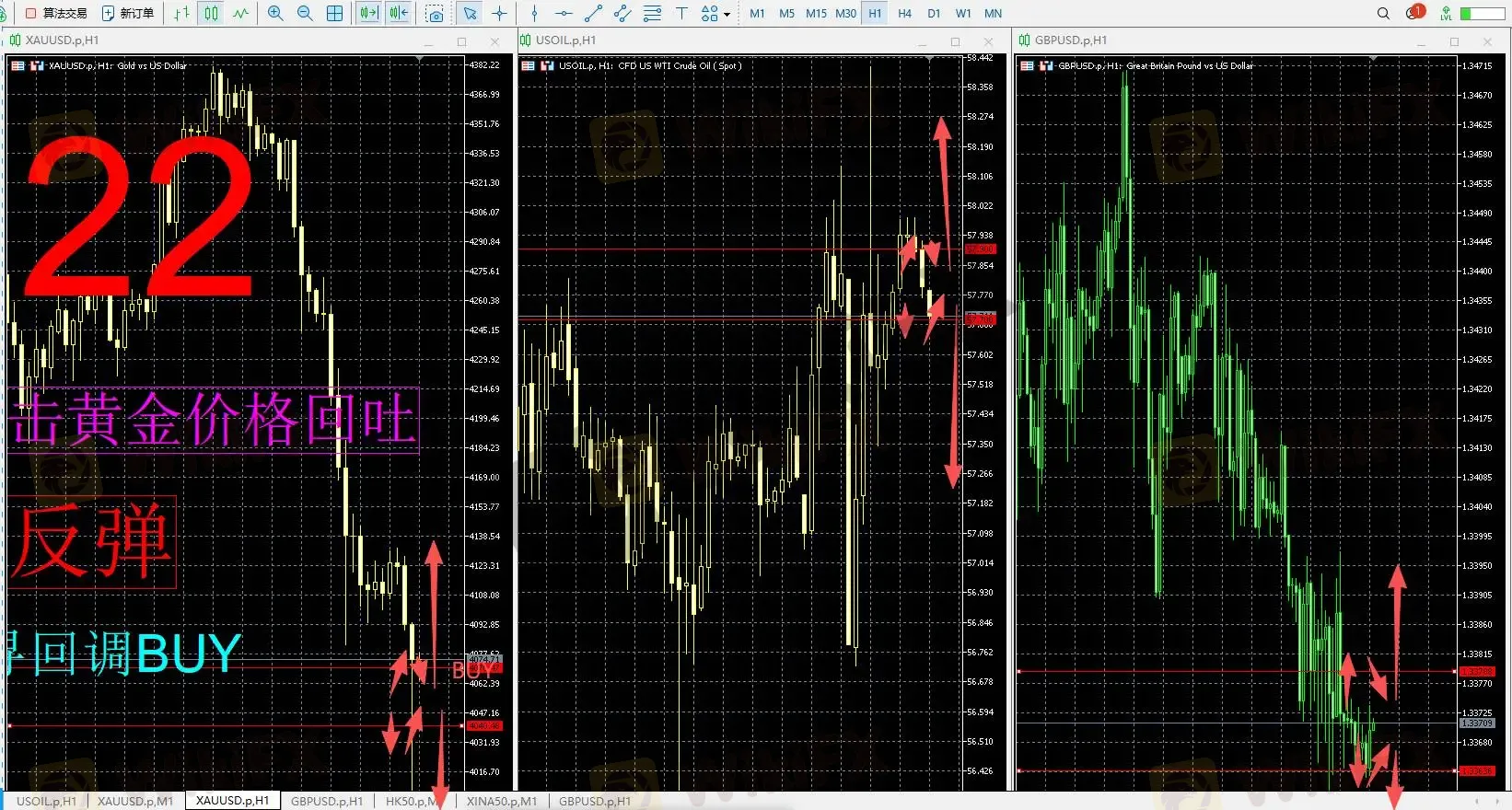Screen dimensions: 1512x810
Task: Select the arrow cursor tool
Action: click(470, 13)
